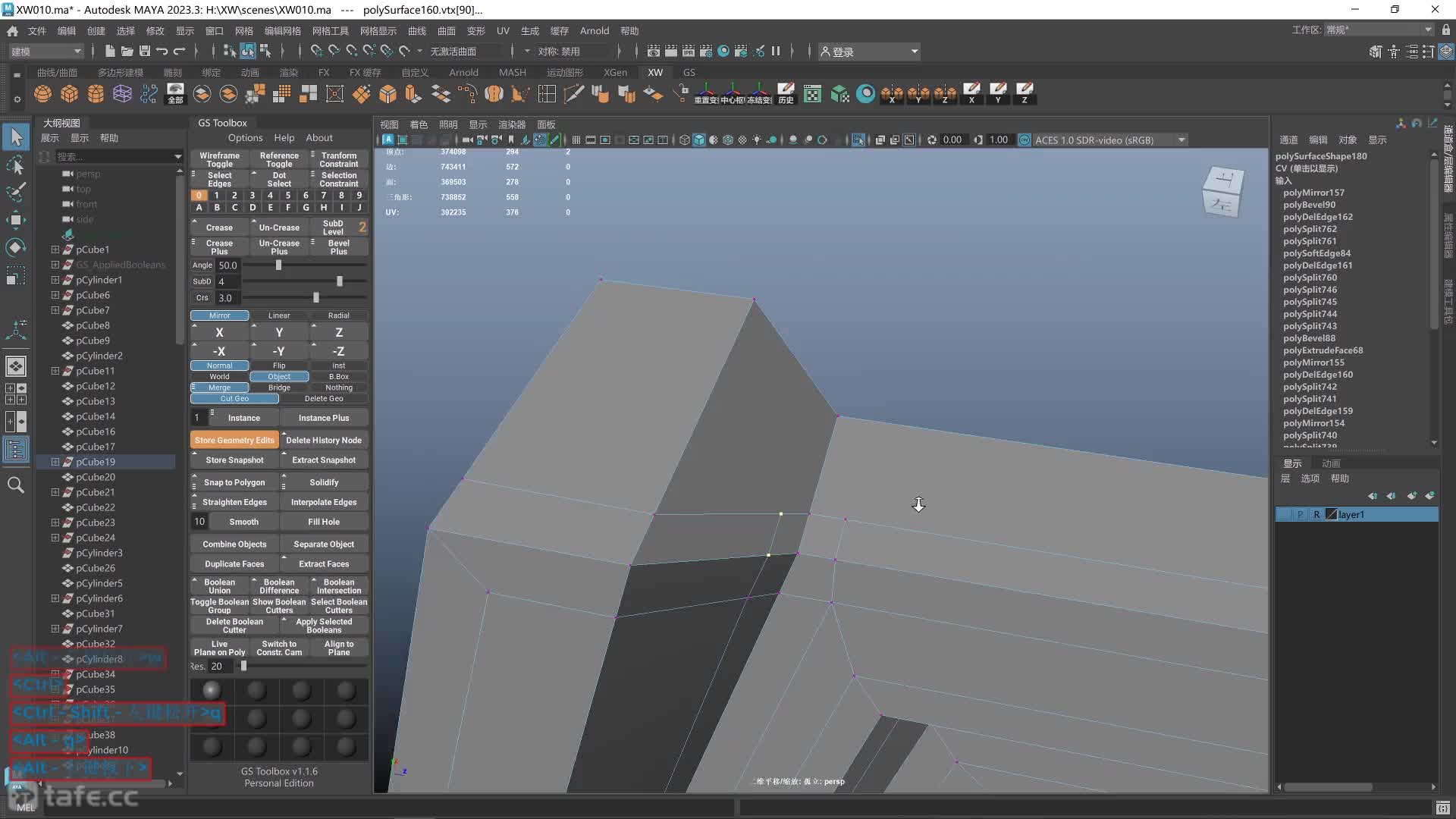Toggle layer1 visibility P box
This screenshot has height=819, width=1456.
click(x=1300, y=514)
